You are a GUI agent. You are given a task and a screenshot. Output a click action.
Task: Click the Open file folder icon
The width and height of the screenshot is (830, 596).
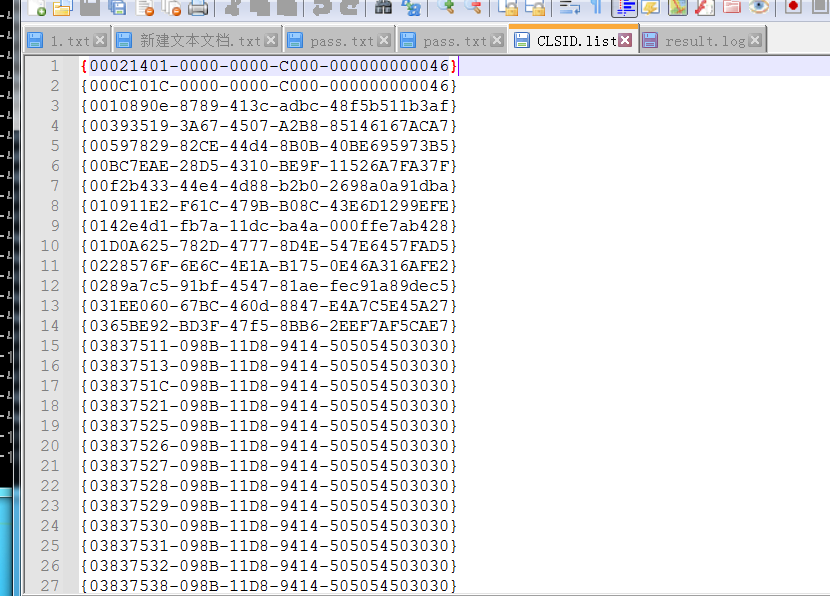pyautogui.click(x=62, y=7)
